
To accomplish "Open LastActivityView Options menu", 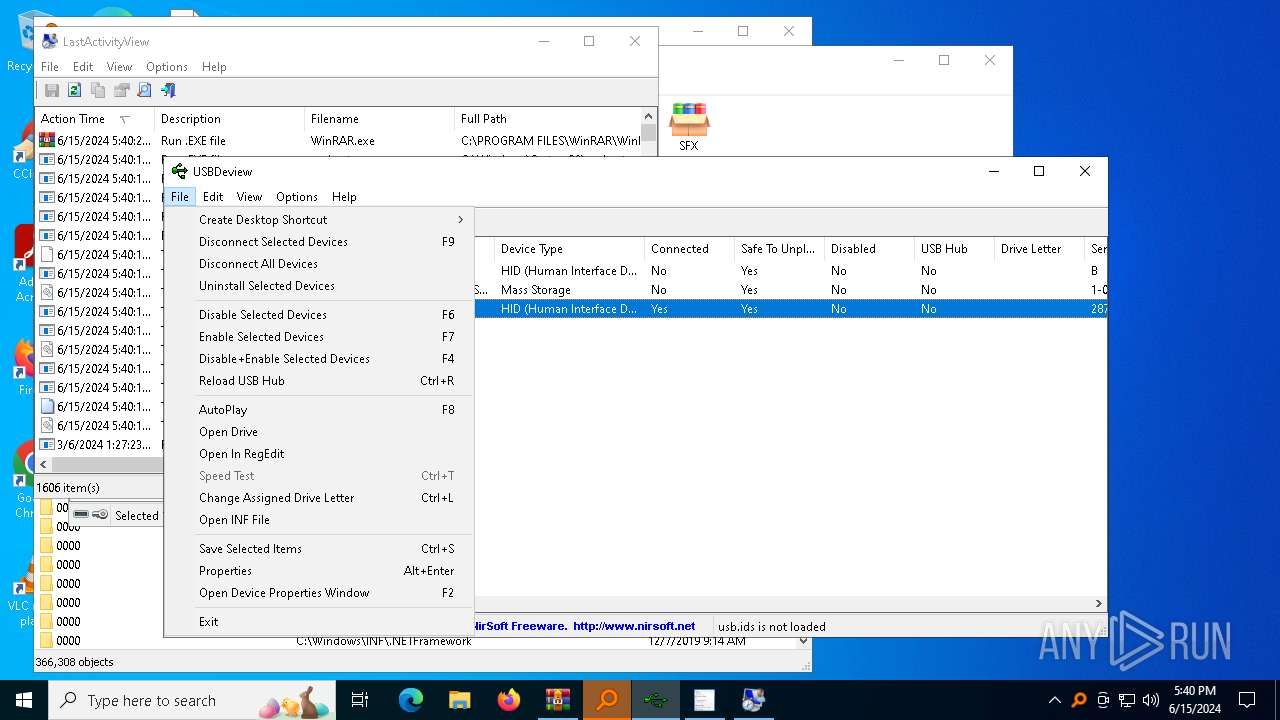I will tap(167, 67).
